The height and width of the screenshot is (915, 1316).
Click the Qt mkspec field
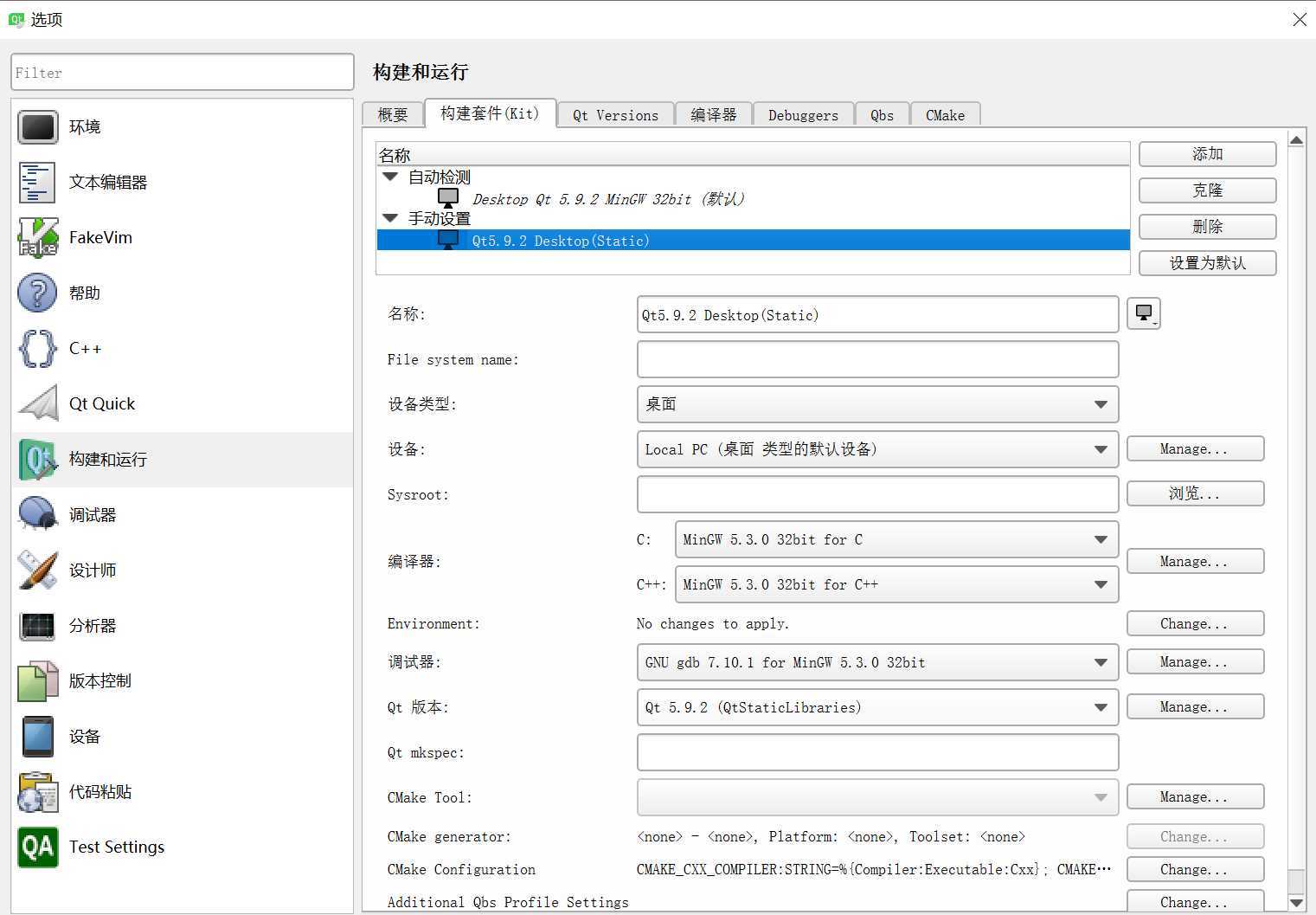877,752
